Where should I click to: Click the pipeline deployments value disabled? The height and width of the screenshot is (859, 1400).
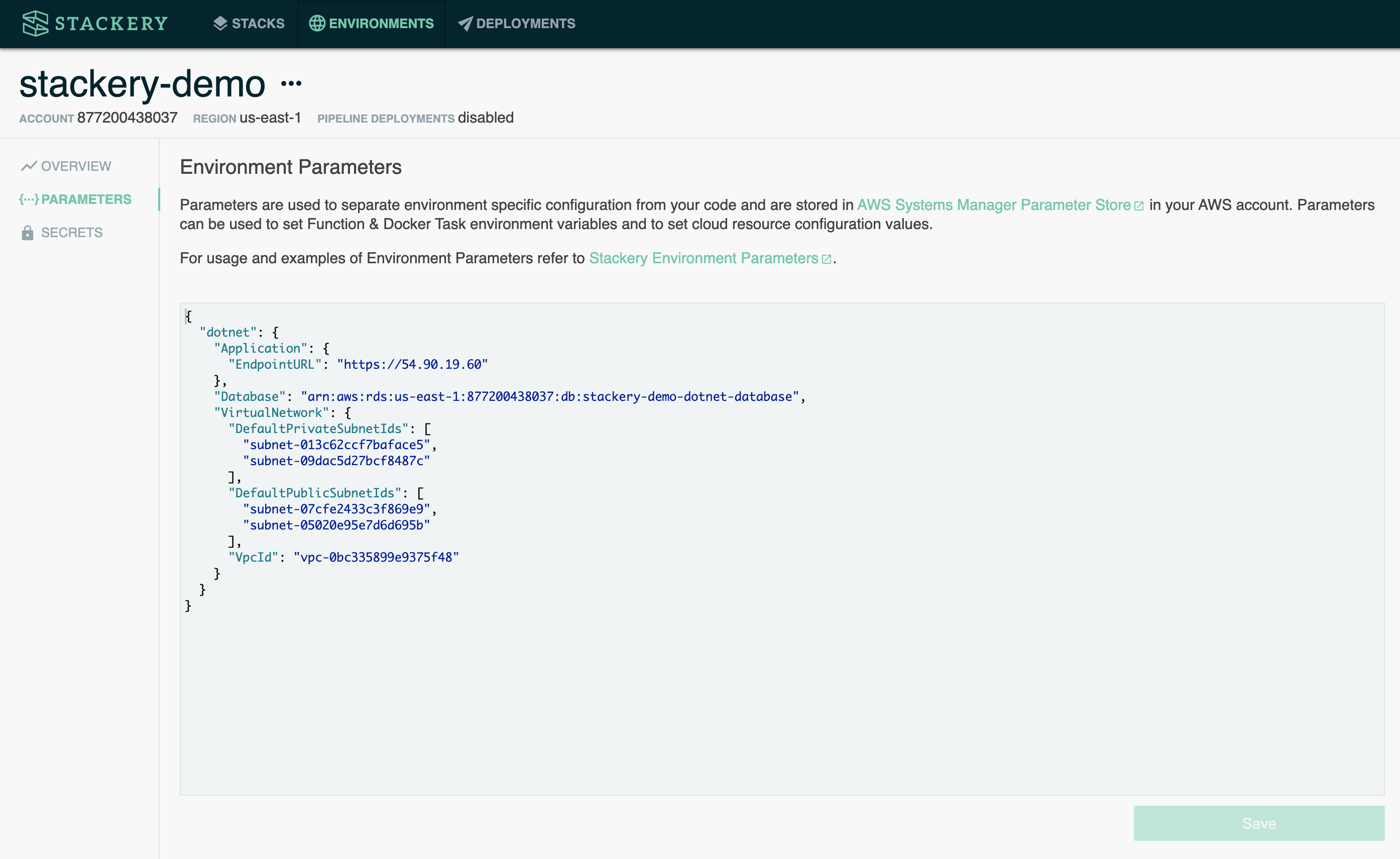tap(486, 118)
